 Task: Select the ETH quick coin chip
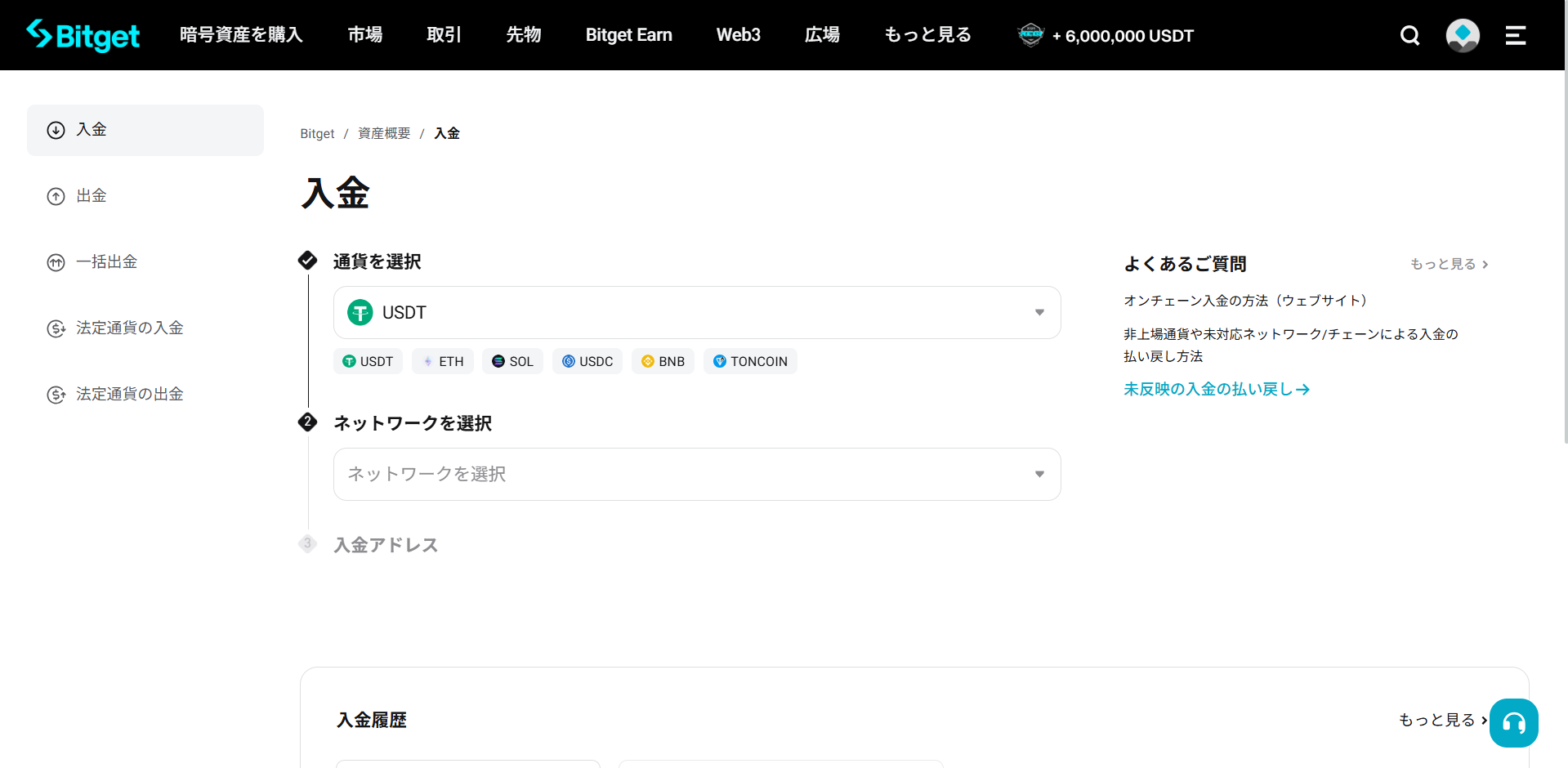(443, 361)
